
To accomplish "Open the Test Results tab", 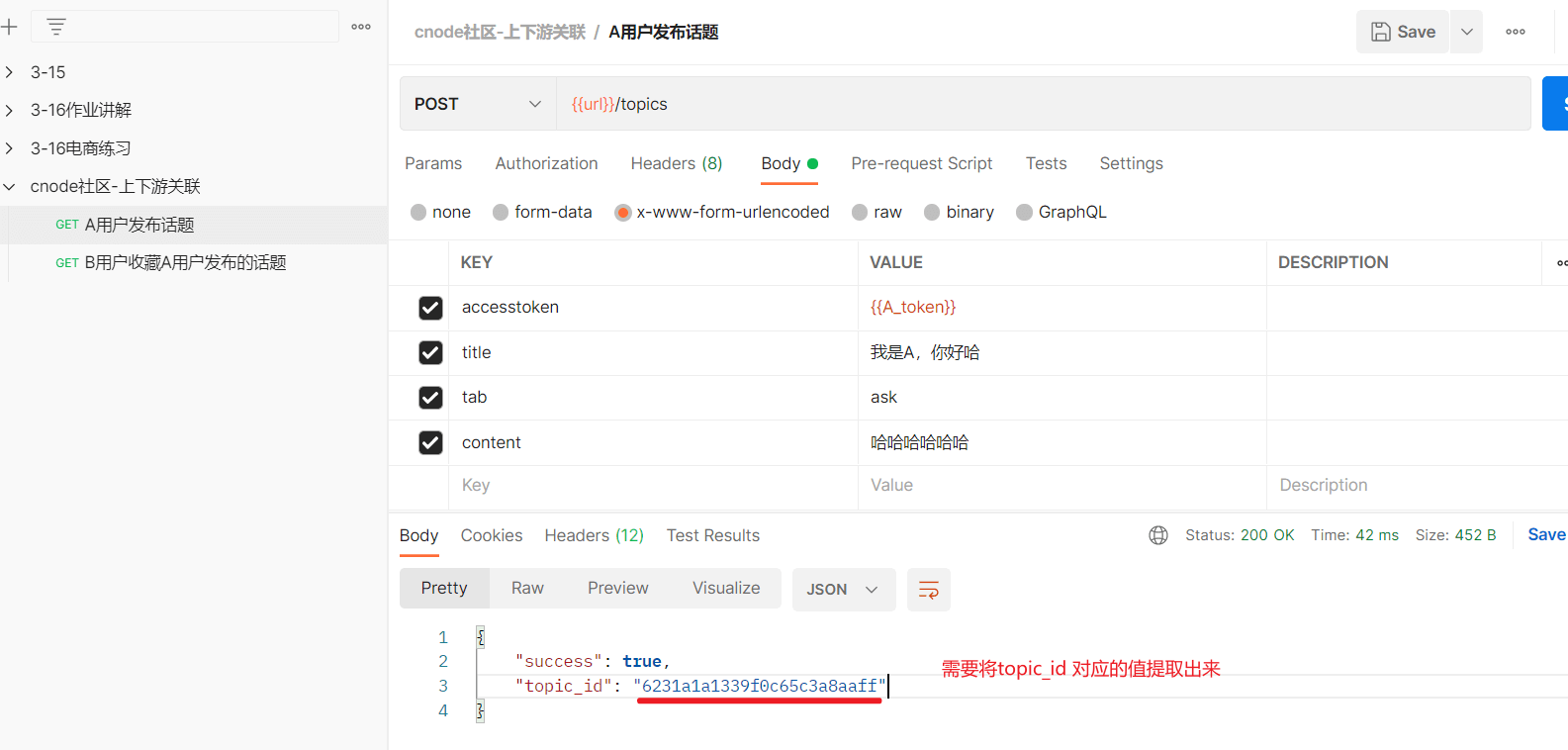I will coord(713,535).
